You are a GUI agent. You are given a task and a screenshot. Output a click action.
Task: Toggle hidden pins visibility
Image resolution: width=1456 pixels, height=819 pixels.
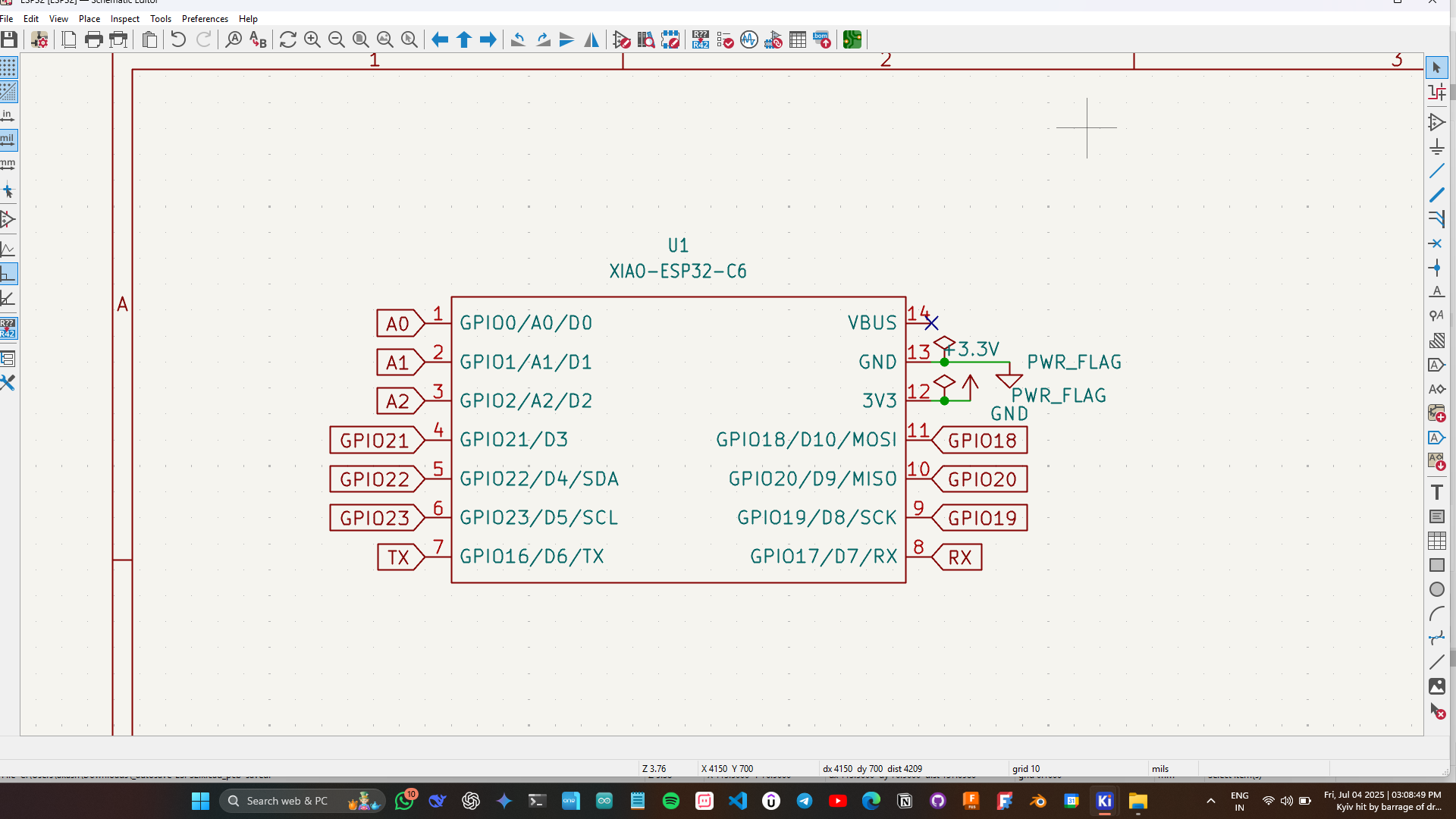coord(8,220)
